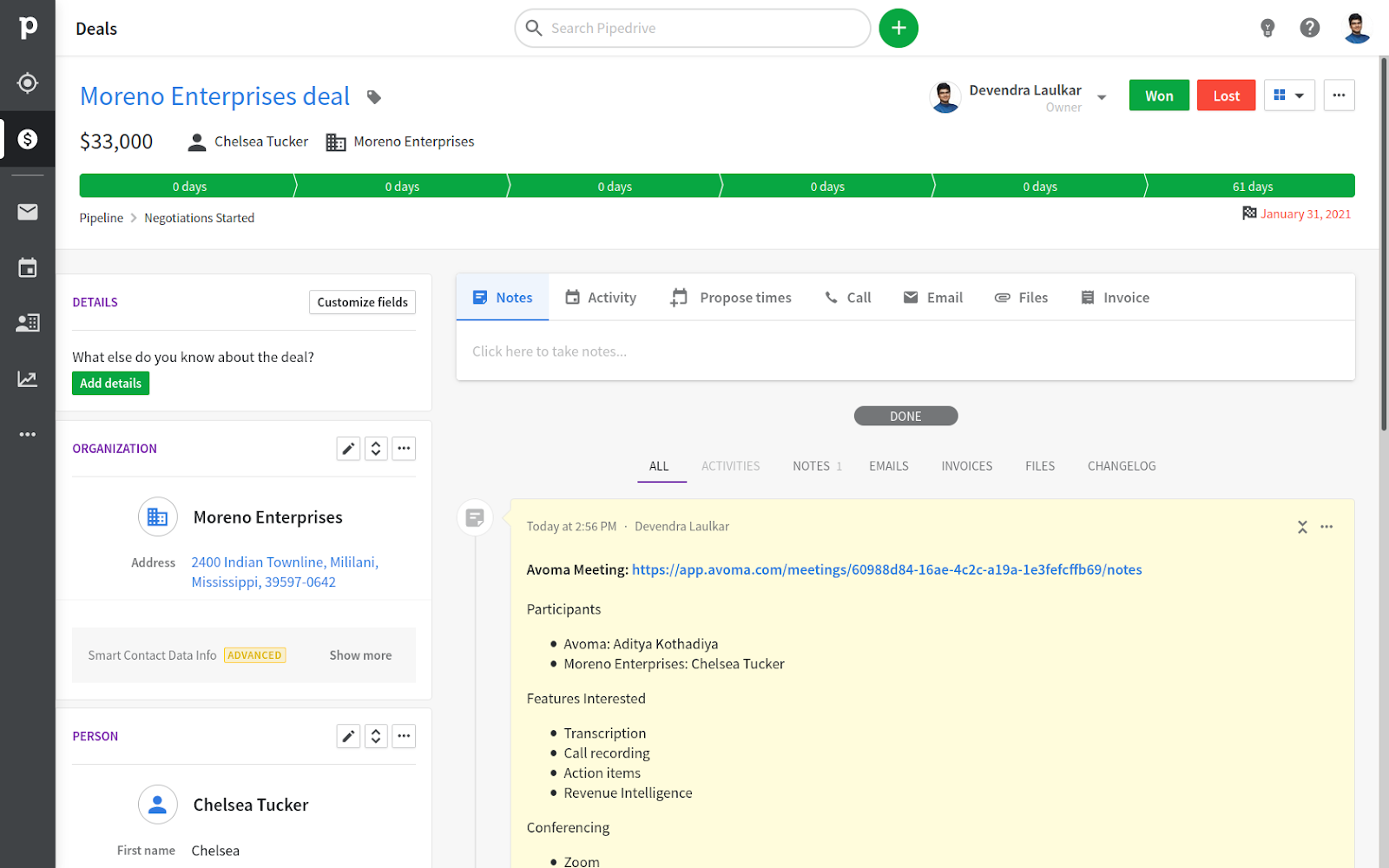Click the Chelsea Tucker person avatar icon

[x=157, y=805]
